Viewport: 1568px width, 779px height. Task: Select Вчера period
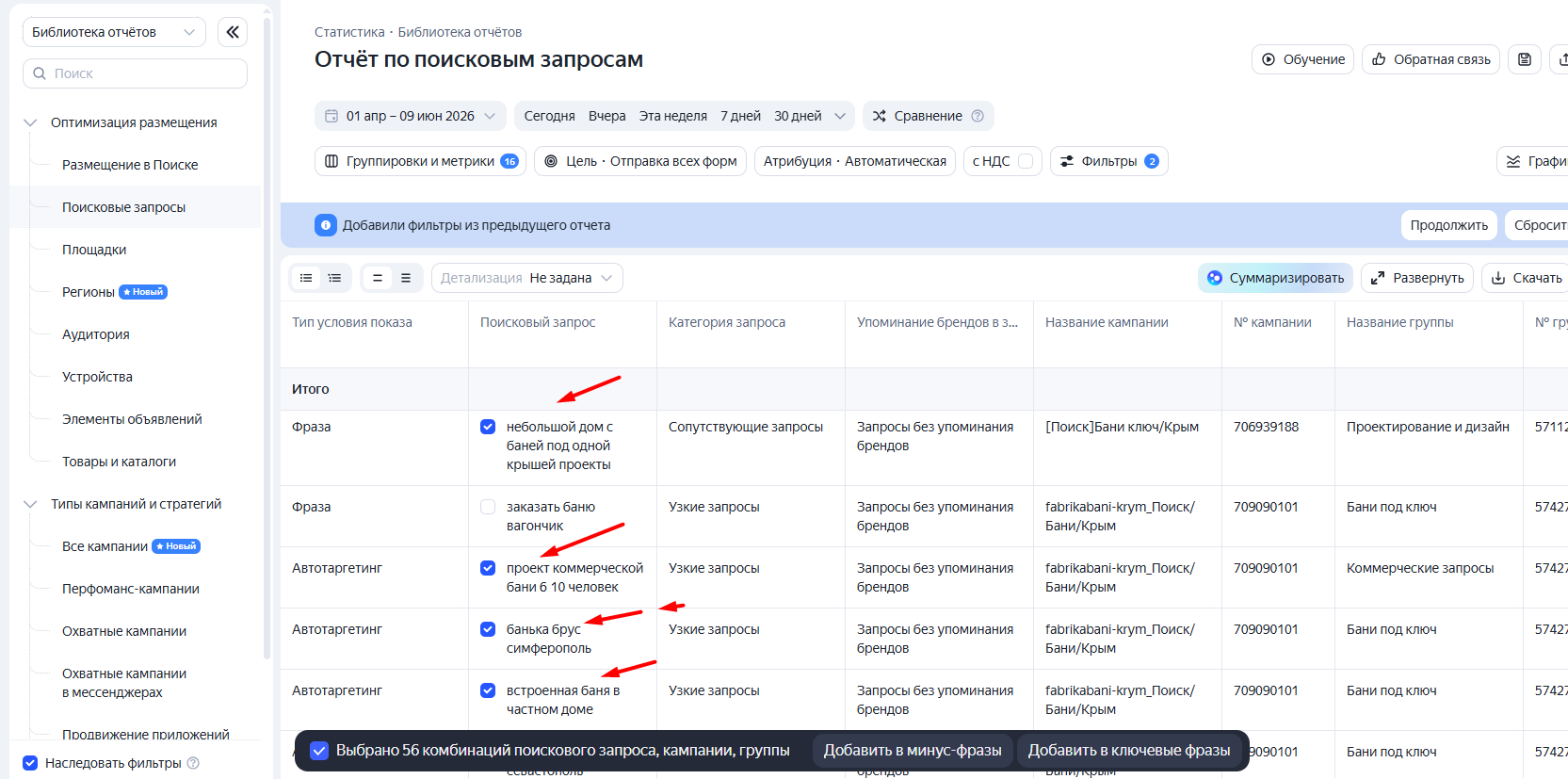tap(606, 116)
